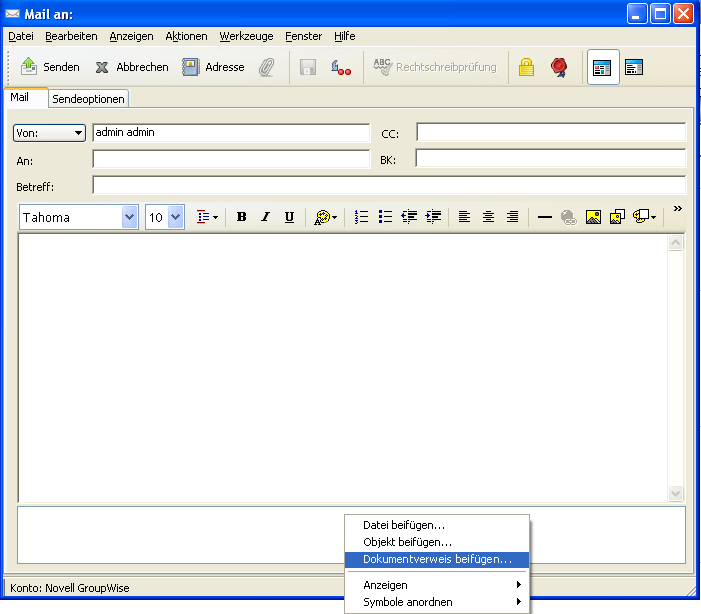Click the red seal digital signature icon
The image size is (701, 614).
[x=559, y=67]
